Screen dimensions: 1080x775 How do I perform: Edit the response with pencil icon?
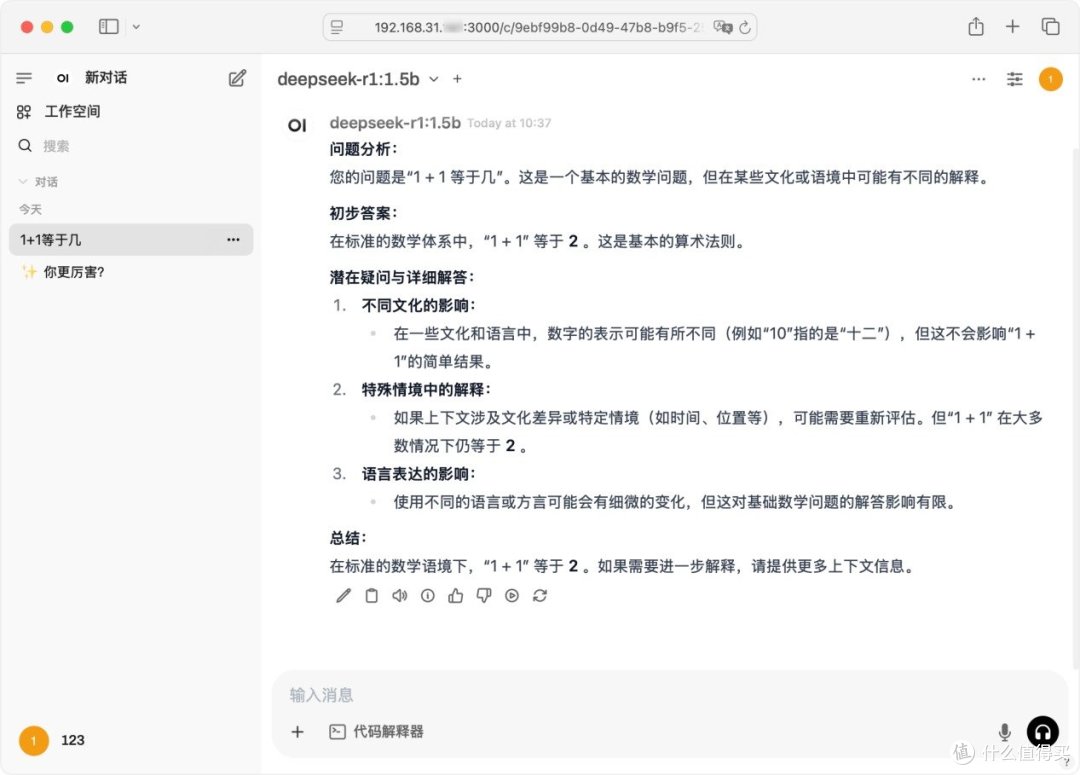point(343,596)
